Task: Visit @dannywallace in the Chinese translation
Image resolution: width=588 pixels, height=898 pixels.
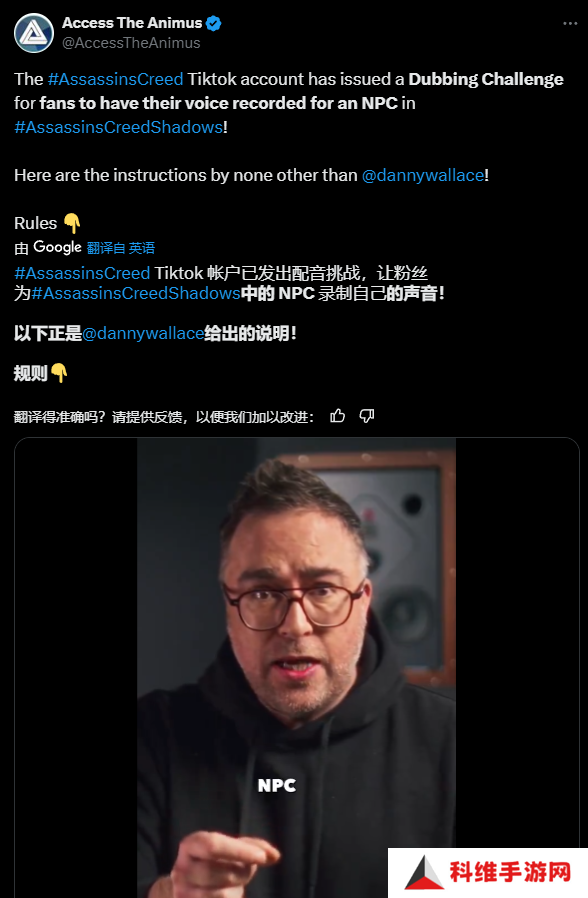Action: [143, 333]
